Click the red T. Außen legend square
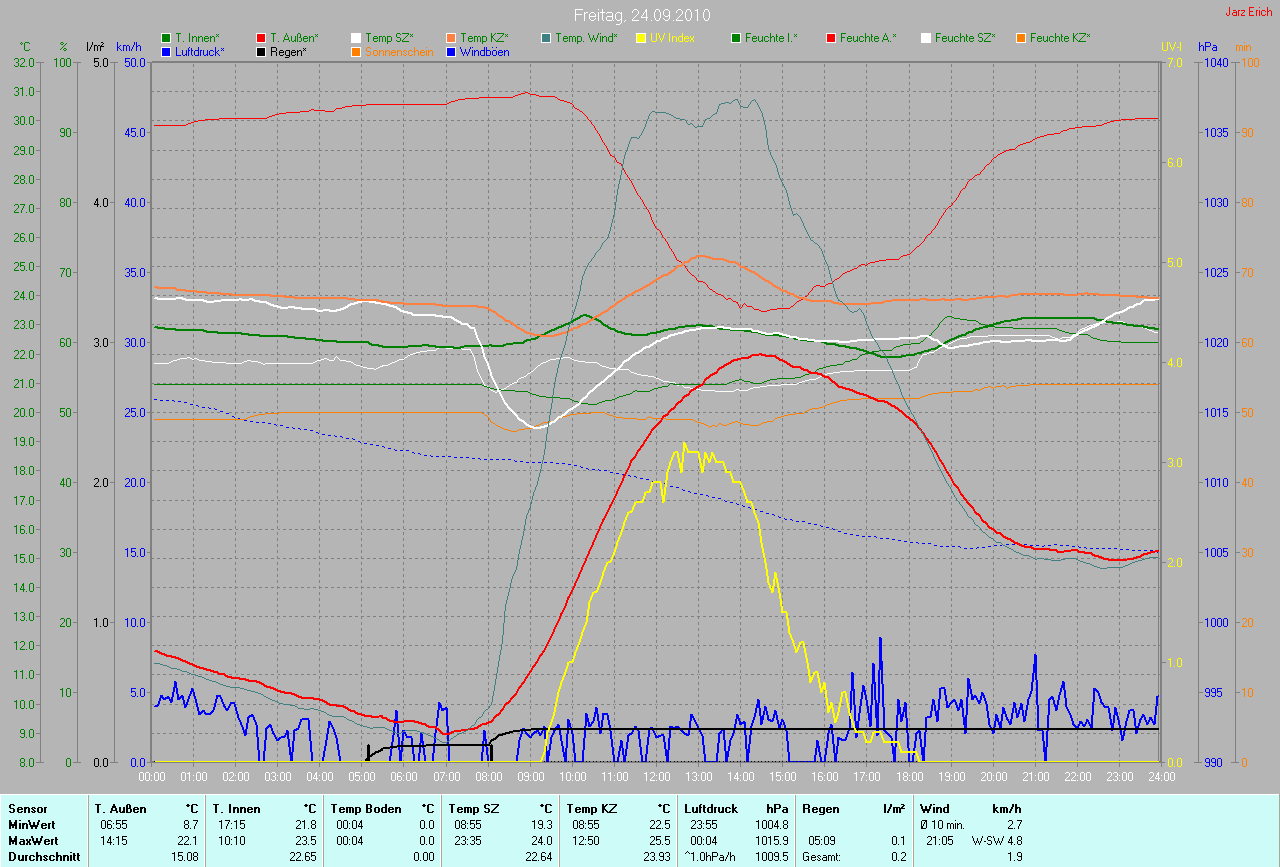 click(261, 38)
